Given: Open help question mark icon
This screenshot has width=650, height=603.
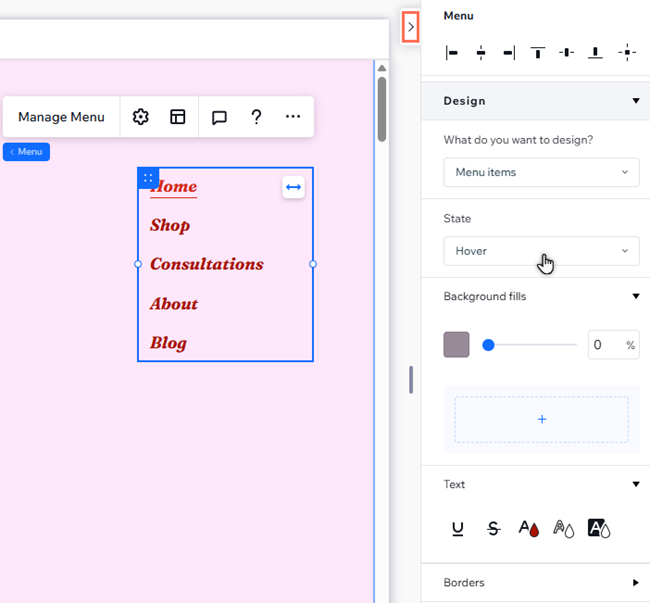Looking at the screenshot, I should [256, 117].
